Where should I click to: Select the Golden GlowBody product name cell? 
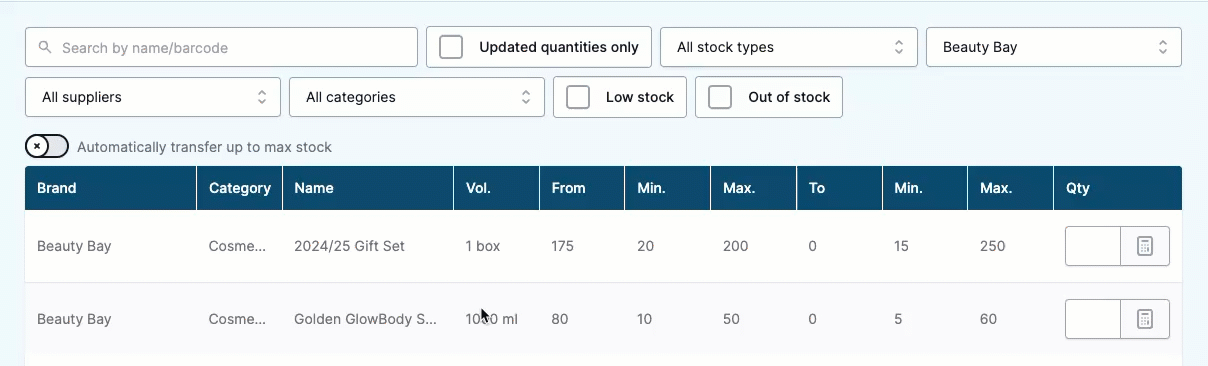(365, 319)
